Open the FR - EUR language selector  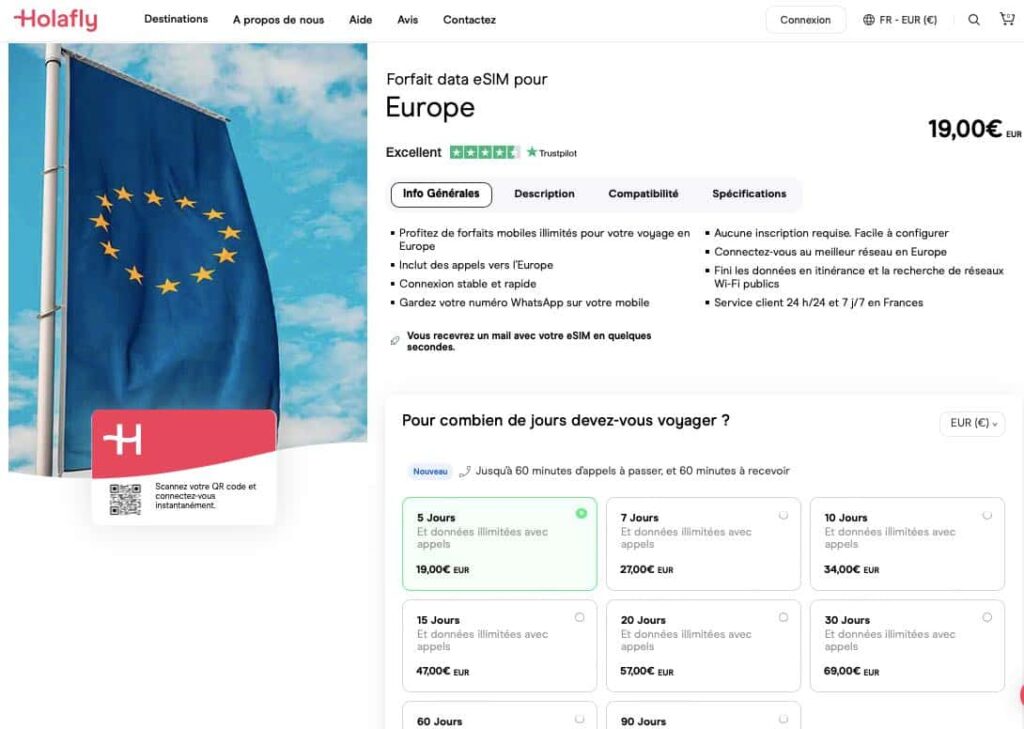901,19
